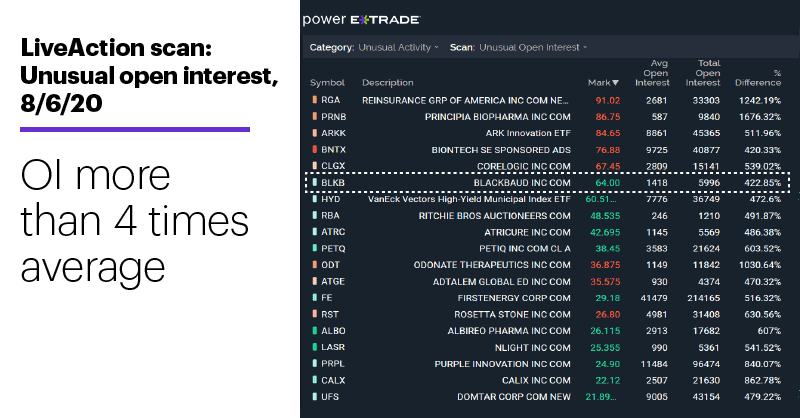This screenshot has height=418, width=800.
Task: Click the color marker beside ODT
Action: [x=315, y=265]
